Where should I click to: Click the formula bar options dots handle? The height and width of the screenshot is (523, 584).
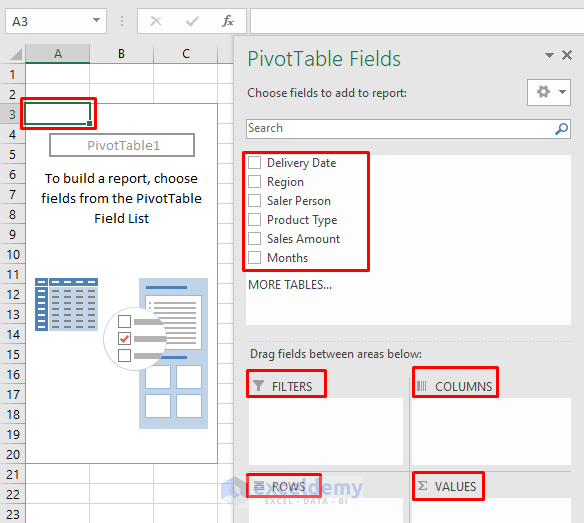pos(122,21)
